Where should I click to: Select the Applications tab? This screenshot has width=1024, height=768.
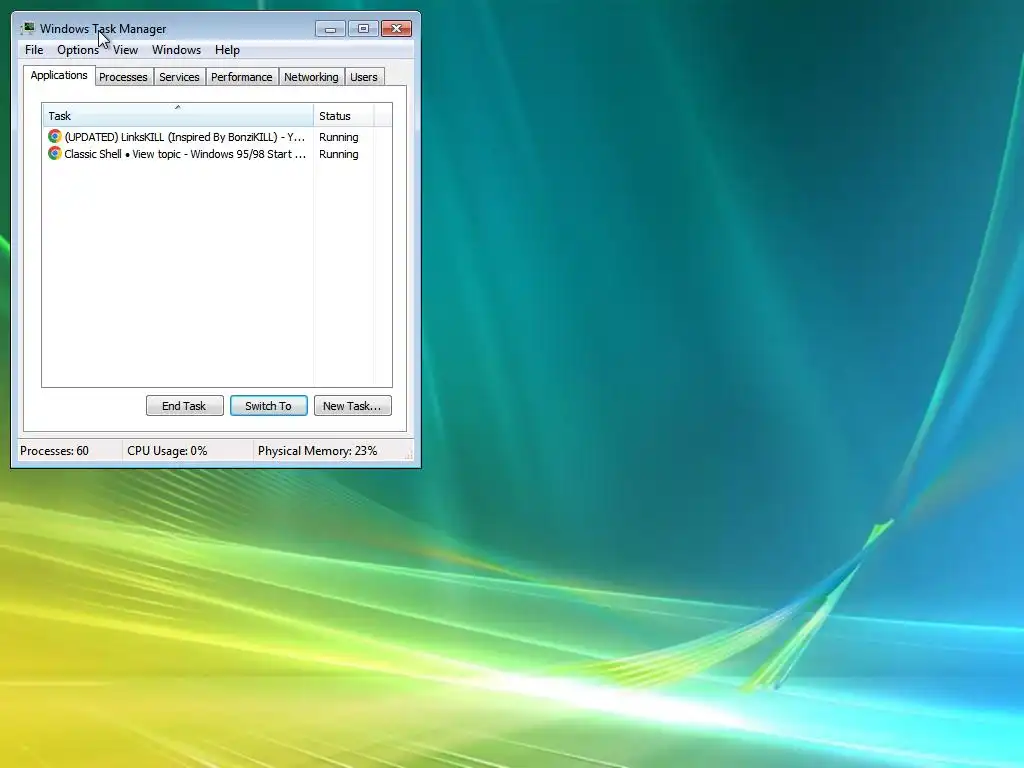click(x=59, y=75)
